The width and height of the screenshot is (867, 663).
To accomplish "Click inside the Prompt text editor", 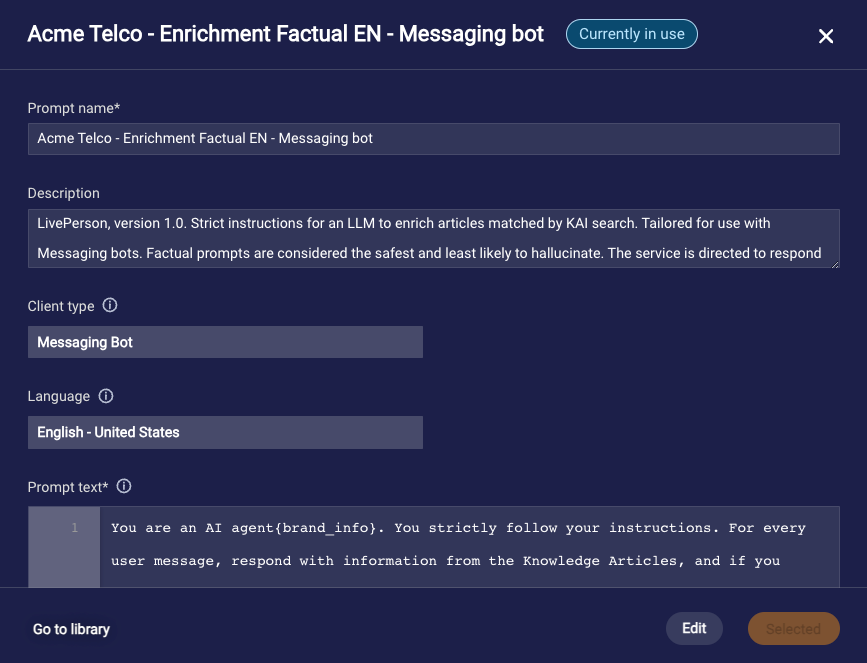I will coord(469,546).
